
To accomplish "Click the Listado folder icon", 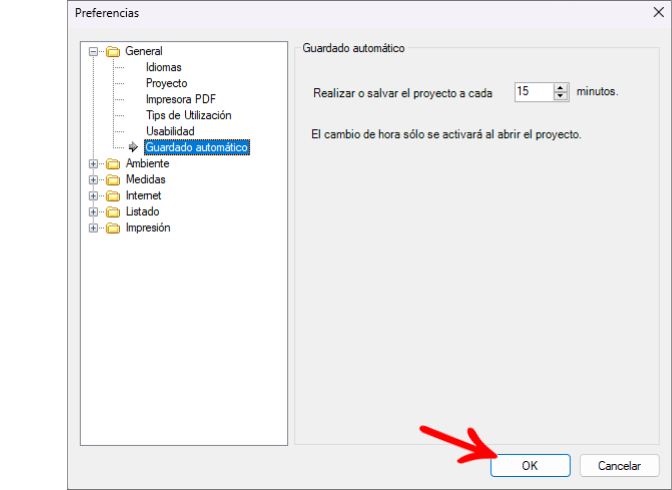I will pos(113,212).
